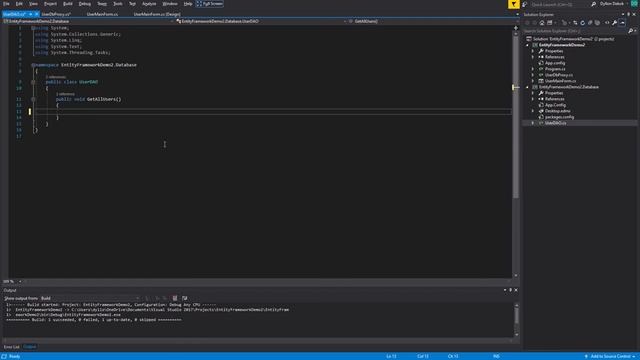Expand the UserDbProxy.cs node

533,75
